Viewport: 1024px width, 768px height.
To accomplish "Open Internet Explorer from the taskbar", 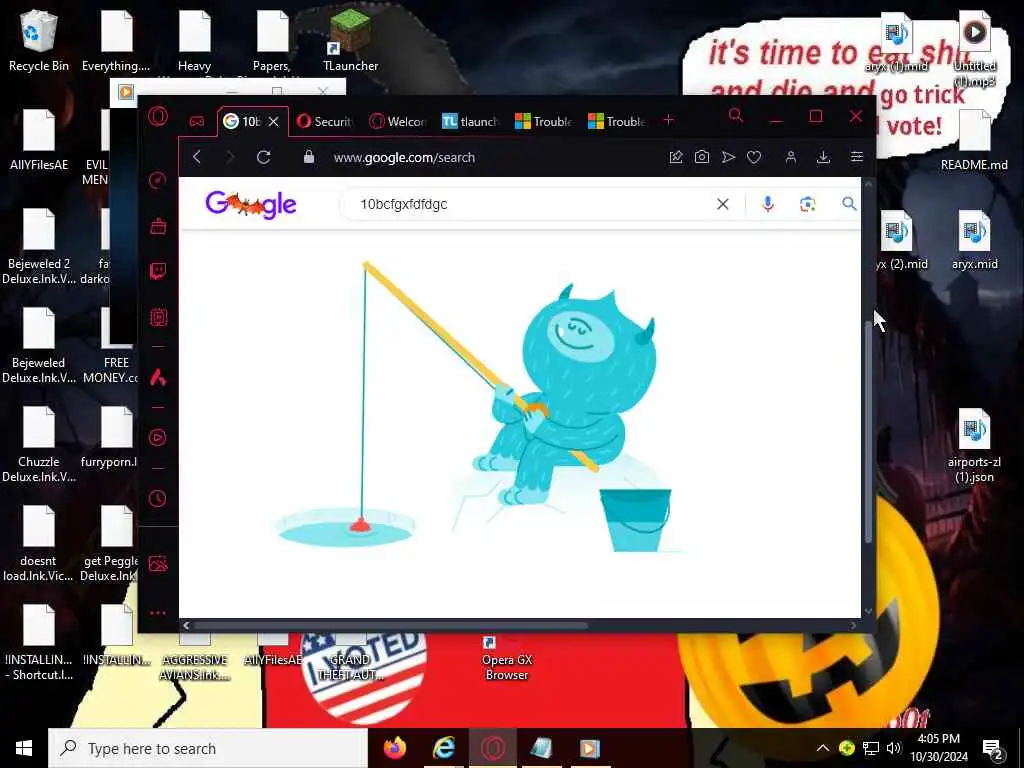I will click(444, 748).
